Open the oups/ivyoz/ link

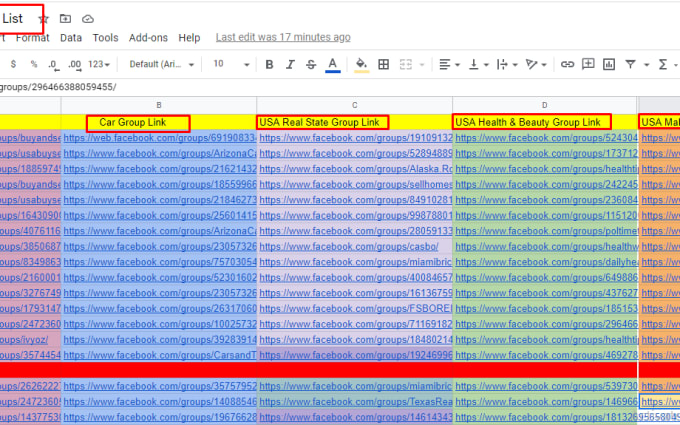click(24, 340)
